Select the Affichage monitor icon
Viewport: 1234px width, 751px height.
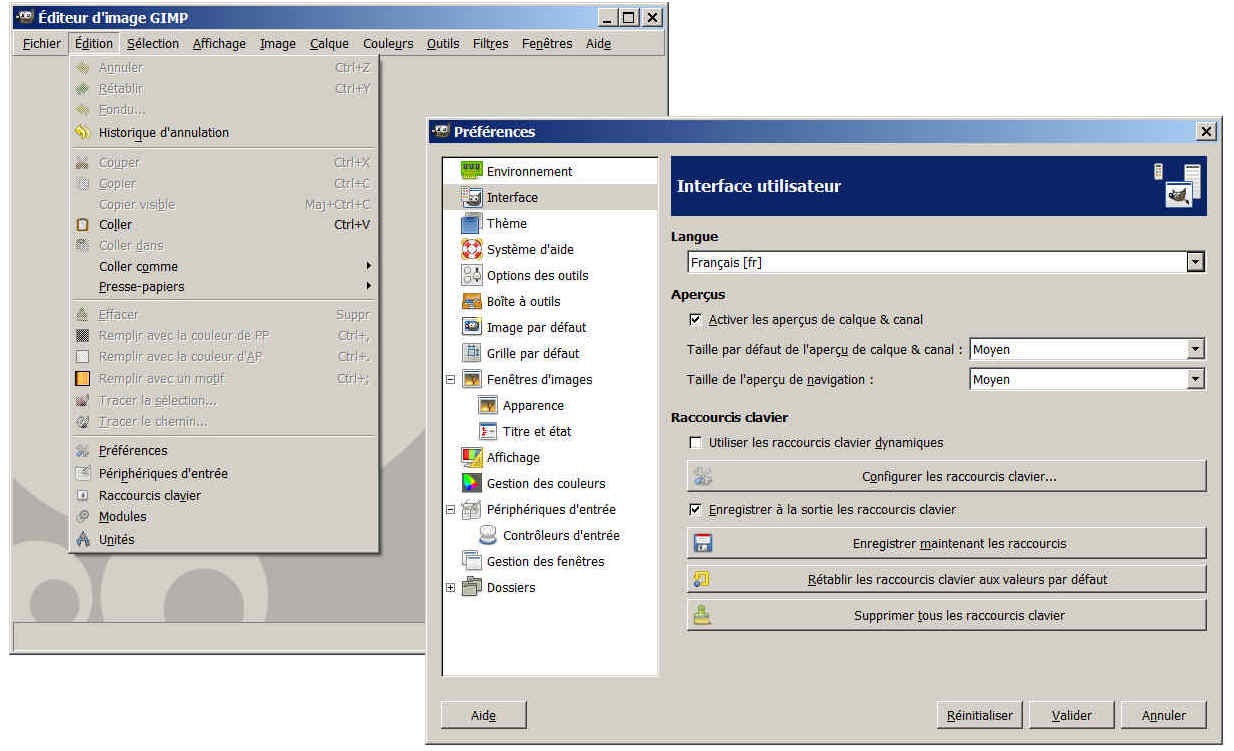click(x=471, y=457)
